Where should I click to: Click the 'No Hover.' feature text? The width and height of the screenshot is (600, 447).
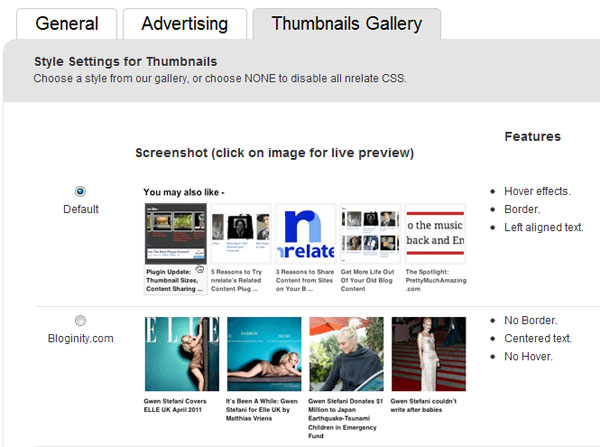click(x=528, y=356)
